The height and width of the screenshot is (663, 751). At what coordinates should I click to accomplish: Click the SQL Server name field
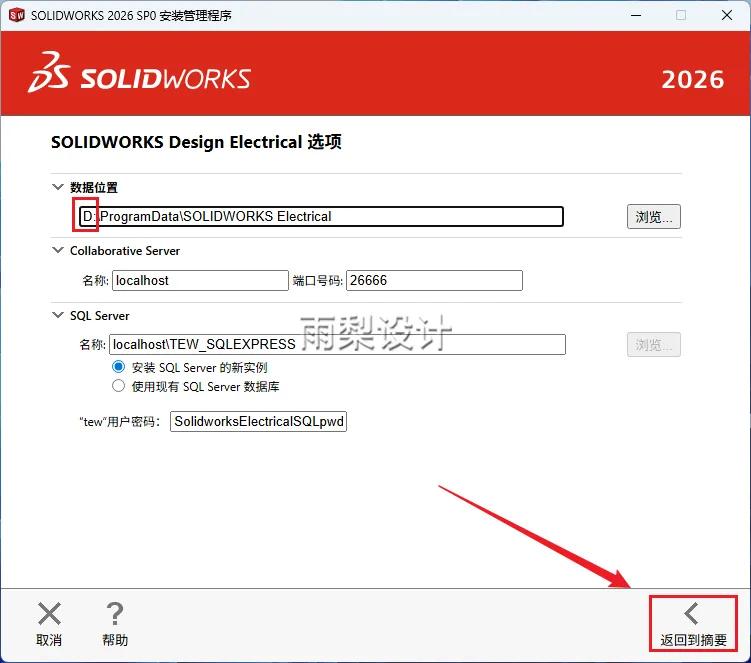click(x=337, y=344)
